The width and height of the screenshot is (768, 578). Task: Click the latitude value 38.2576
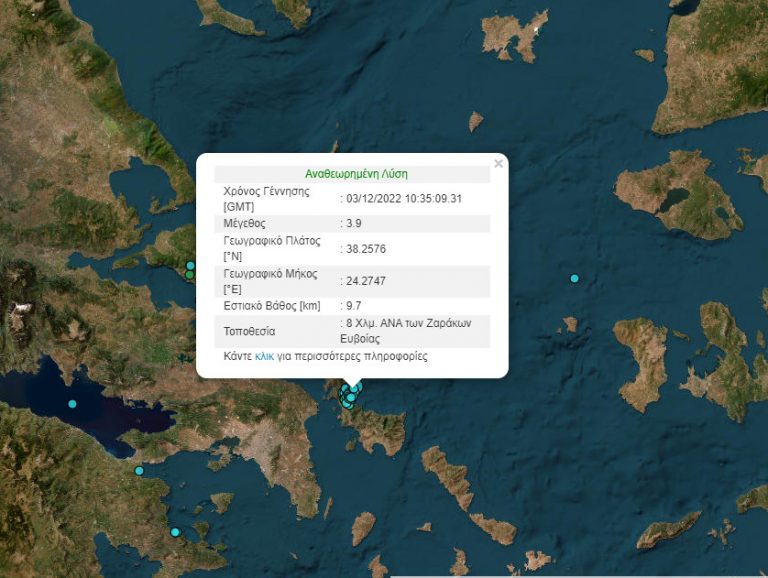tap(366, 248)
